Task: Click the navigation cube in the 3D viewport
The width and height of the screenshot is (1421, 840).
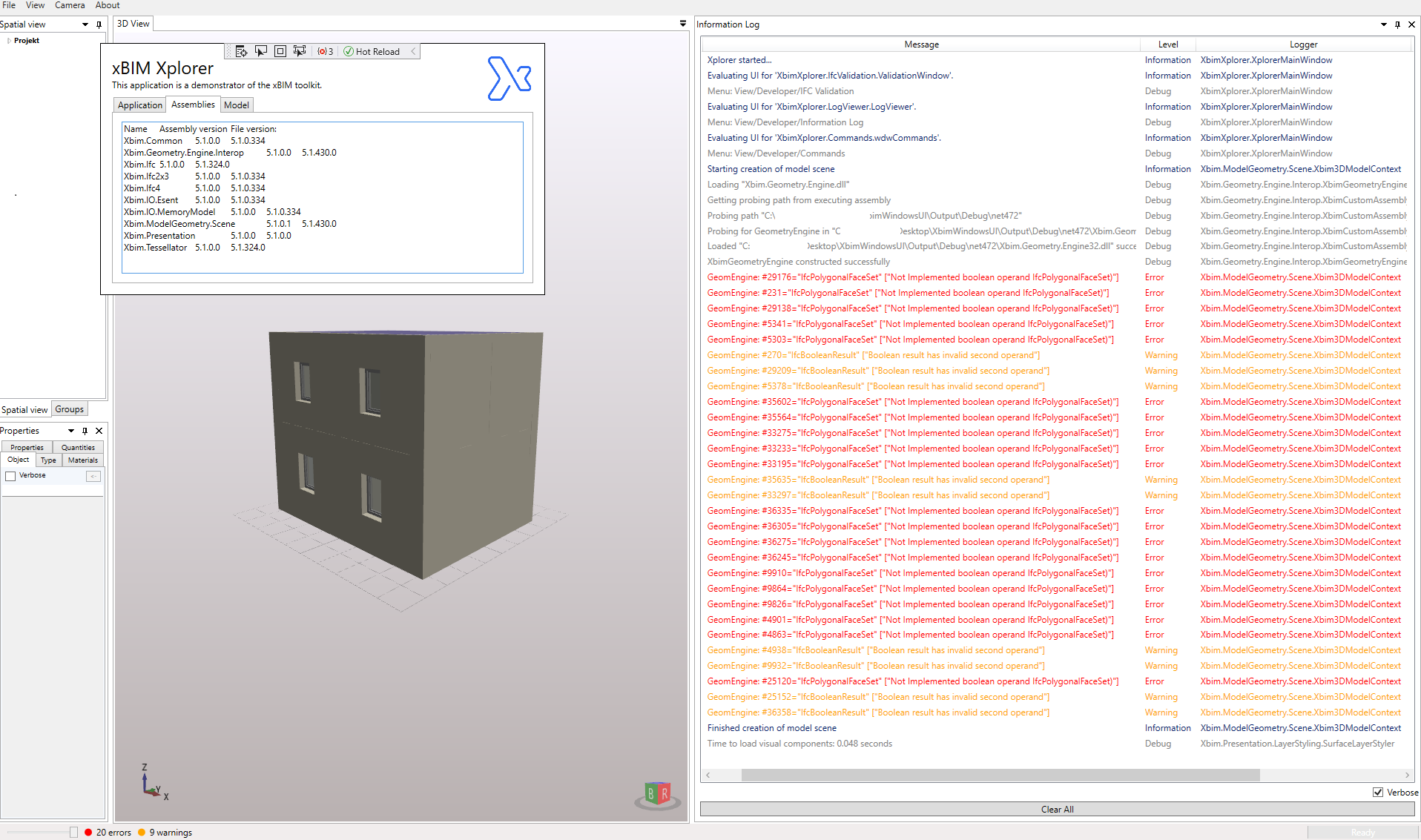Action: (656, 793)
